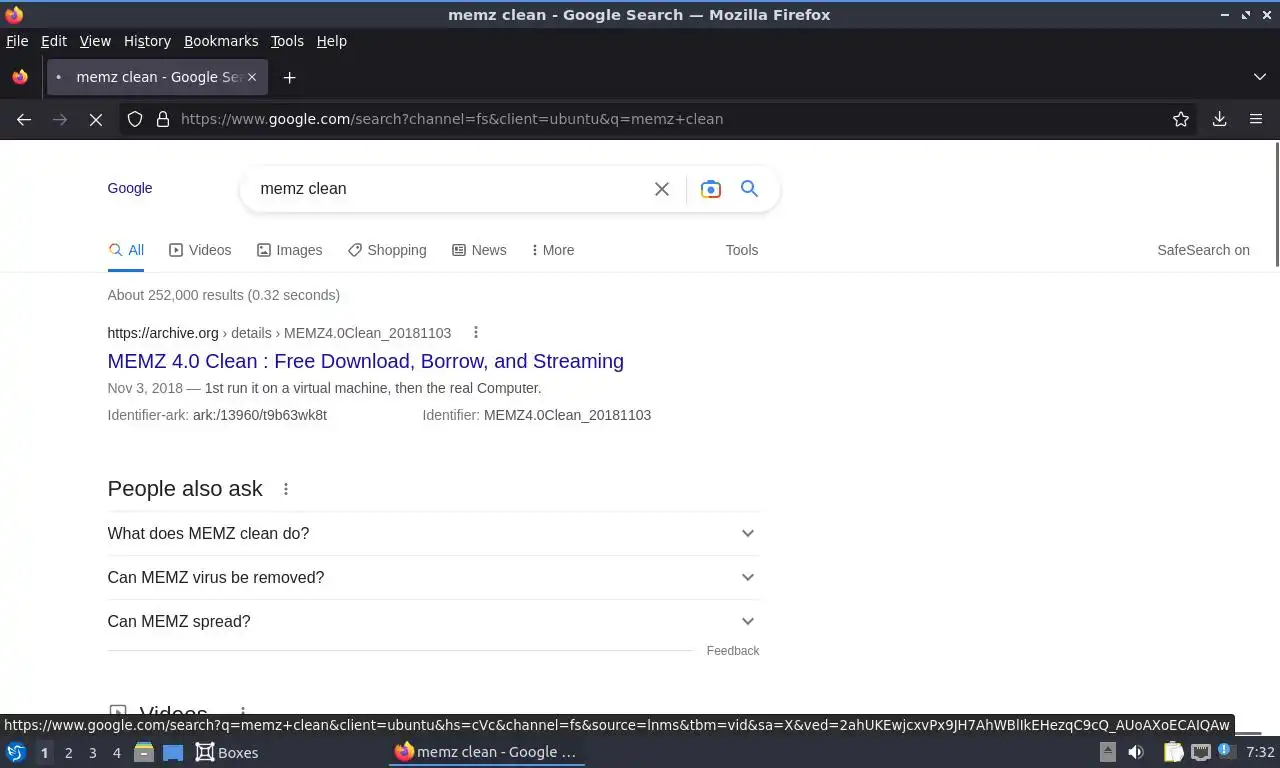Click Identifier MEMZ4.0Clean_20181103 text

pyautogui.click(x=537, y=415)
